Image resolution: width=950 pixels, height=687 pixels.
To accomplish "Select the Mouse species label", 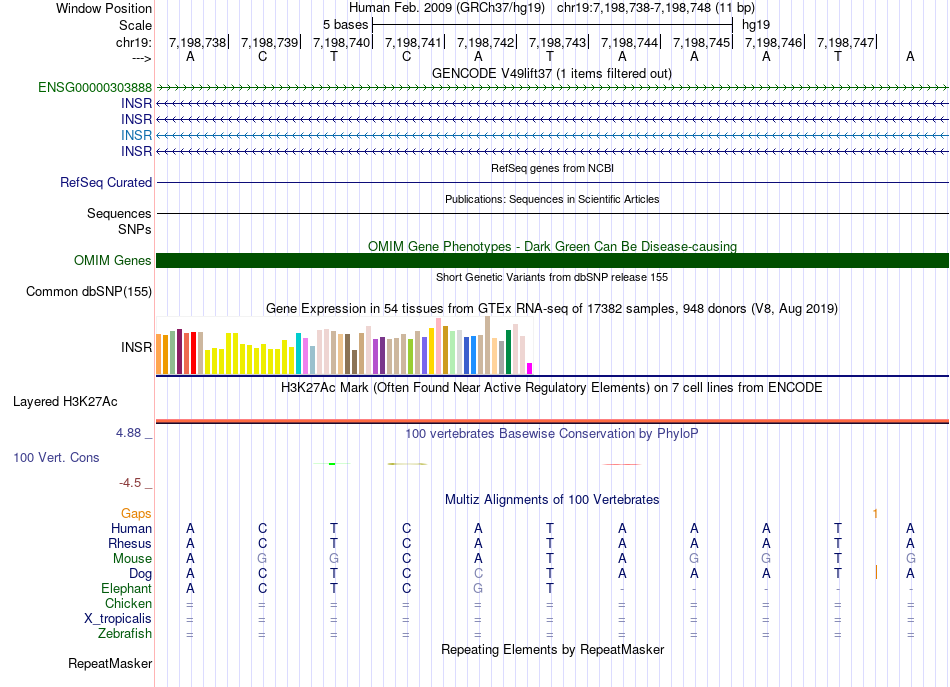I will 132,559.
